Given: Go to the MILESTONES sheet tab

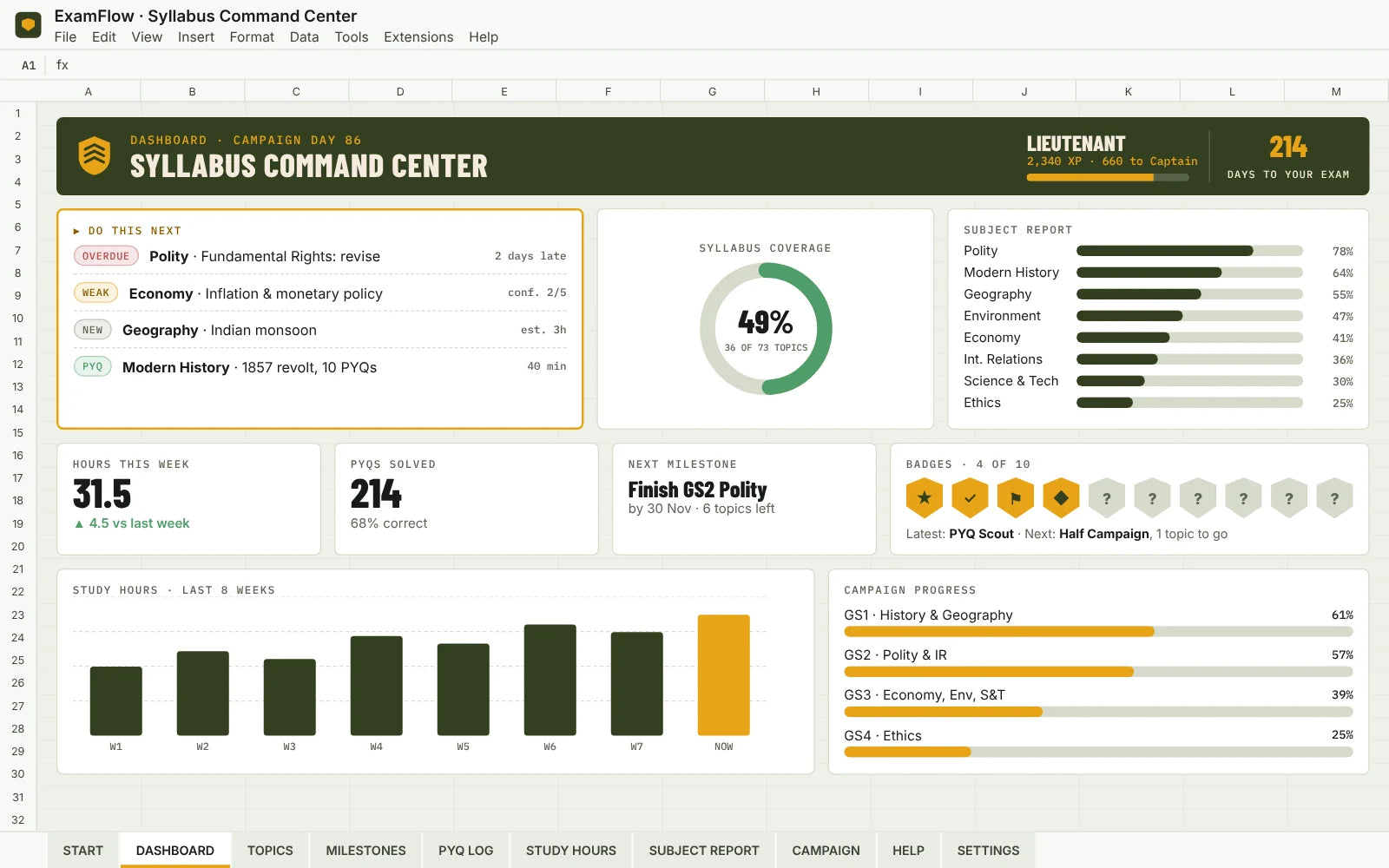Looking at the screenshot, I should pos(365,851).
